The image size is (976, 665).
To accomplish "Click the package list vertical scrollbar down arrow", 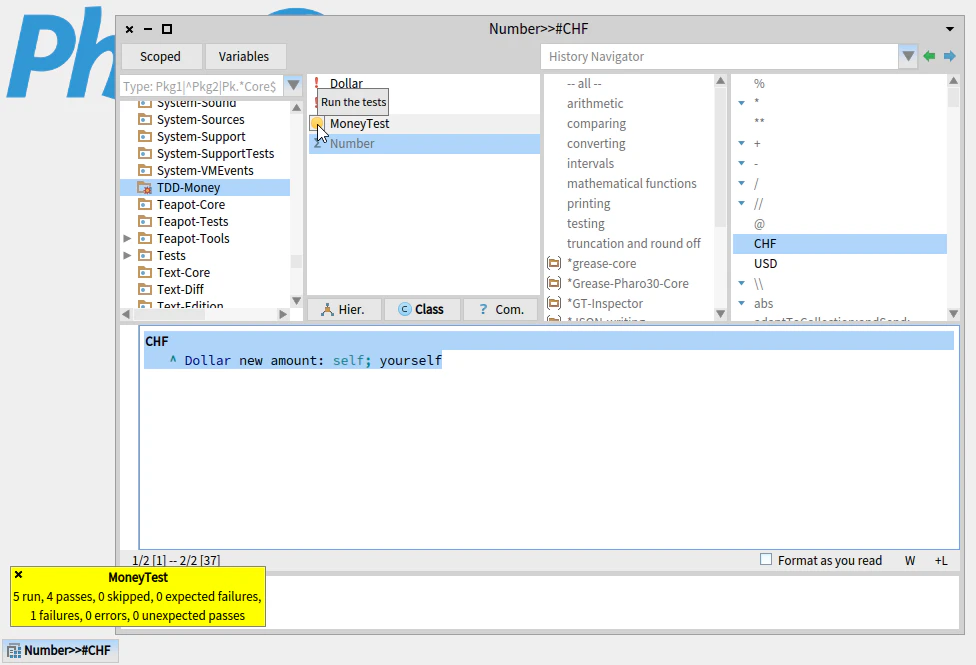I will (x=296, y=301).
